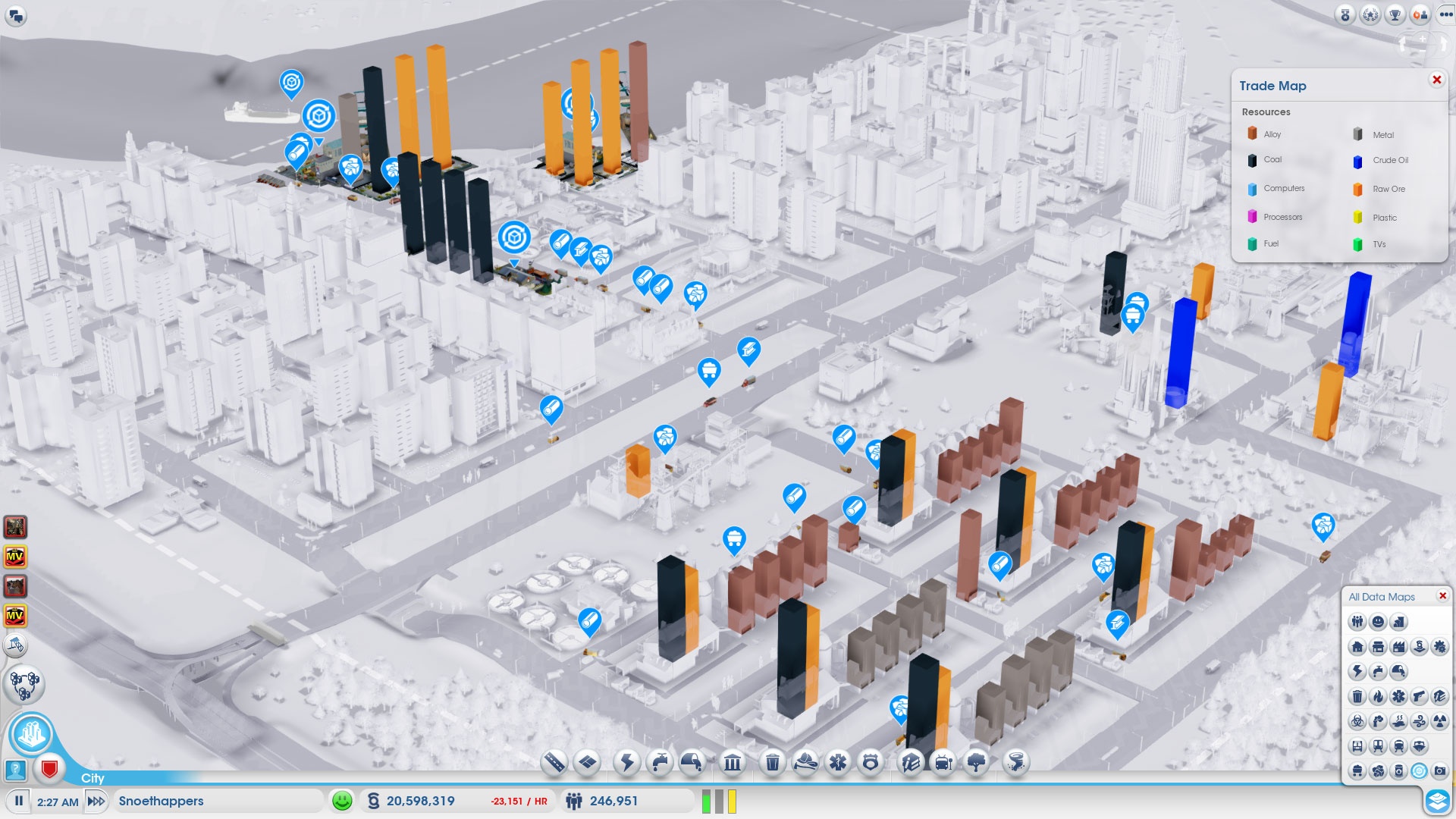Show the radiation data map
This screenshot has width=1456, height=819.
tap(1439, 721)
